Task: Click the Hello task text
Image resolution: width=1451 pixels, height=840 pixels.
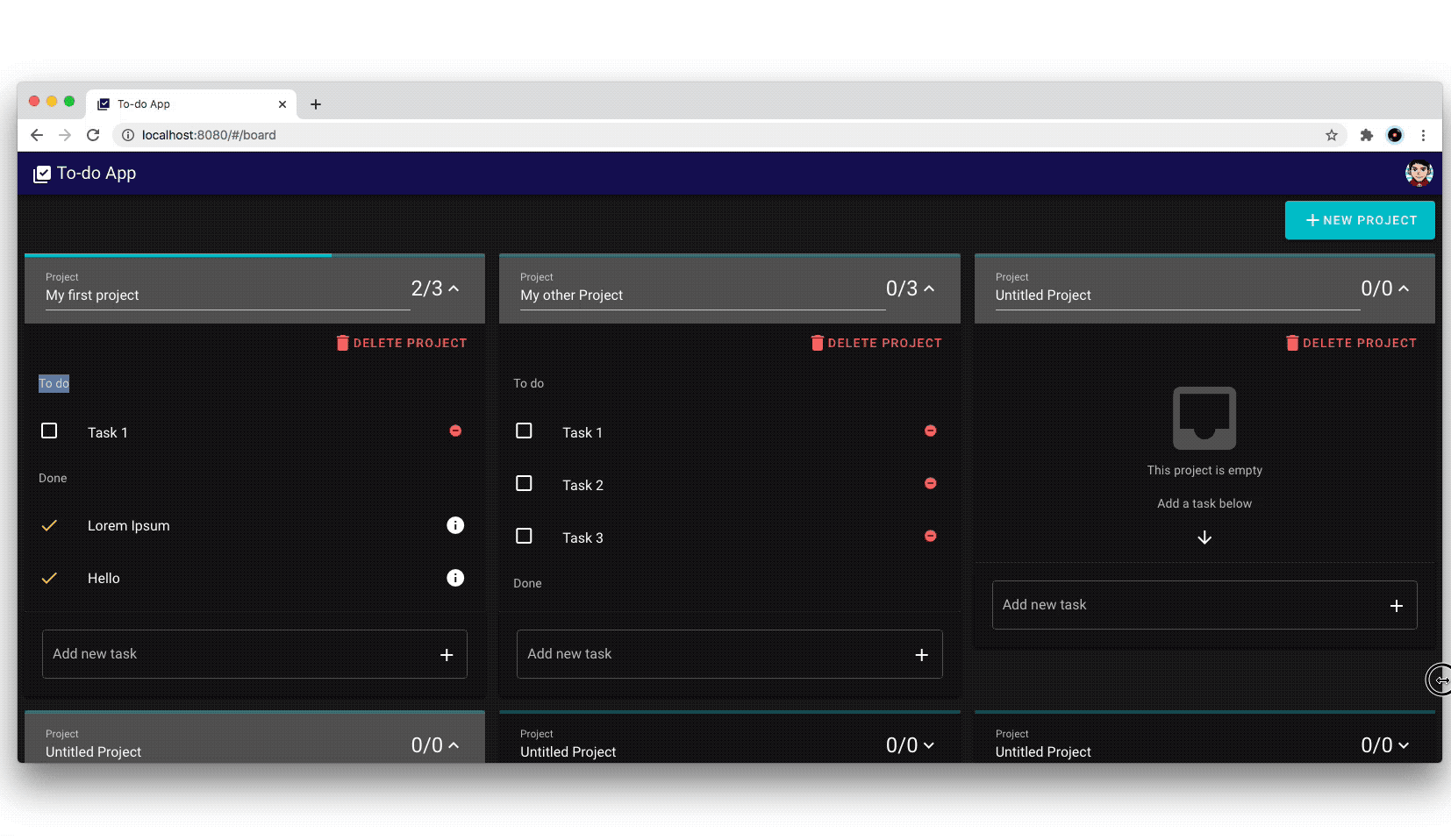Action: 104,579
